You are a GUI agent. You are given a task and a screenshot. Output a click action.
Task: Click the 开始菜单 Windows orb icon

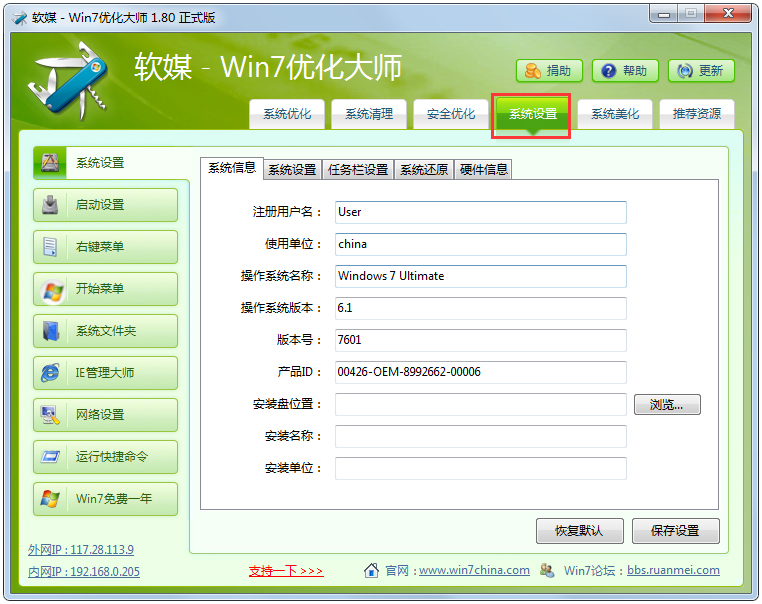(x=52, y=291)
